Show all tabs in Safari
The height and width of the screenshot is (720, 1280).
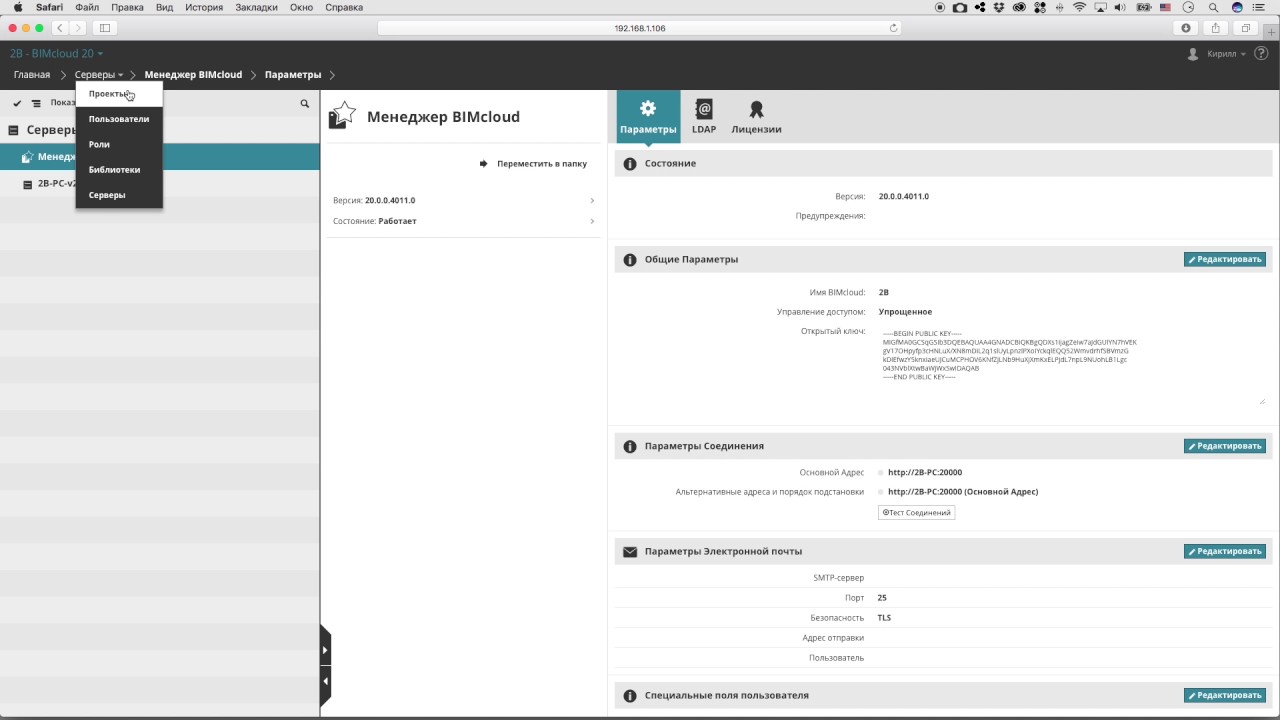1246,28
